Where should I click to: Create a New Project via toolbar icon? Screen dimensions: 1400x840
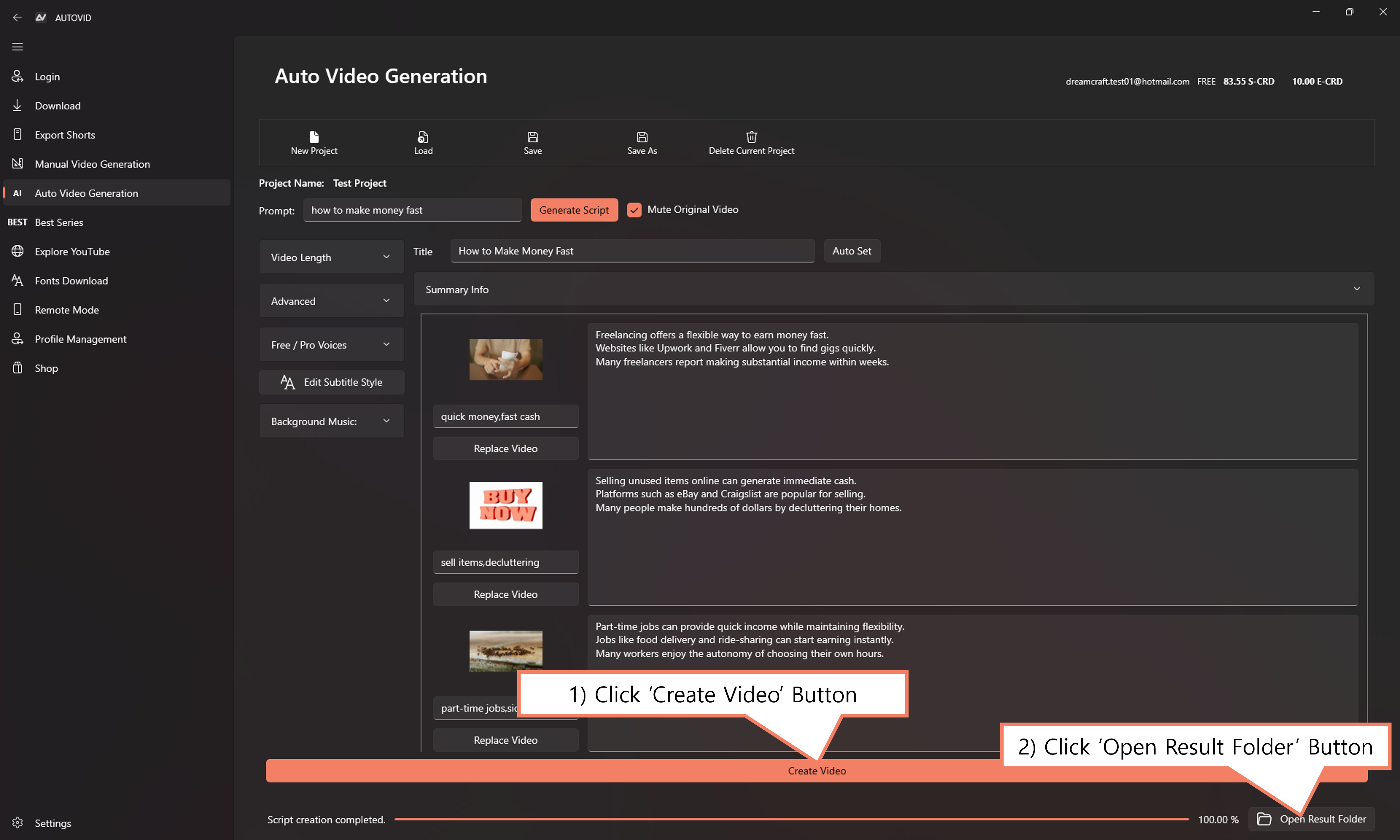click(314, 142)
